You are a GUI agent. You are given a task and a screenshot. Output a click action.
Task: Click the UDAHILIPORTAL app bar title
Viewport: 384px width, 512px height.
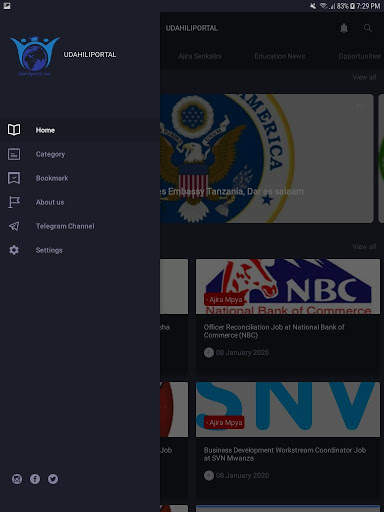pos(192,28)
